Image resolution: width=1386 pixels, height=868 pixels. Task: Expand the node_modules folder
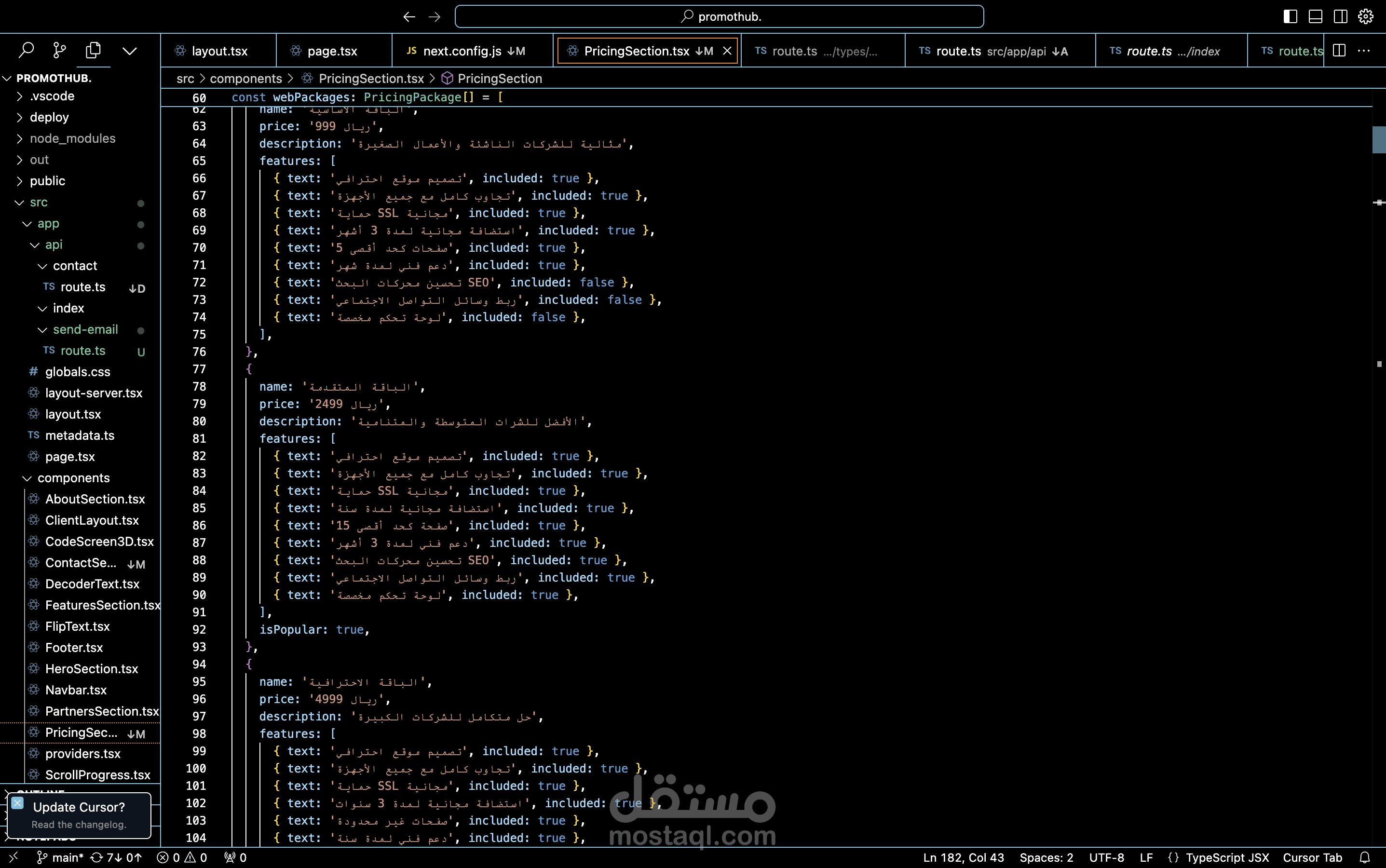tap(72, 138)
